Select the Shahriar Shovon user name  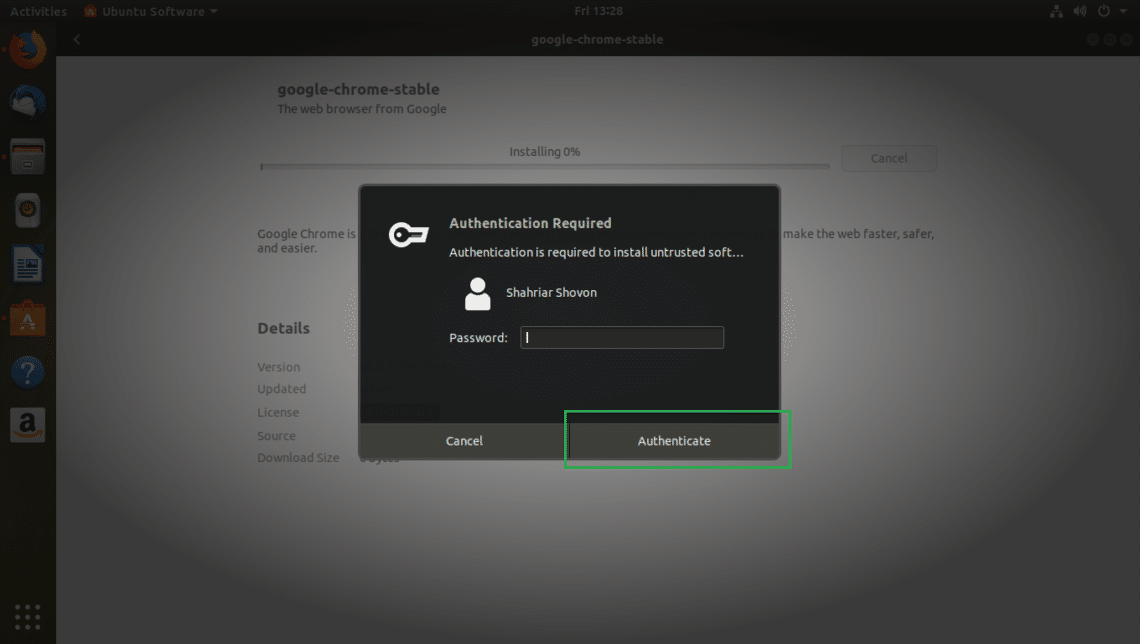click(551, 292)
